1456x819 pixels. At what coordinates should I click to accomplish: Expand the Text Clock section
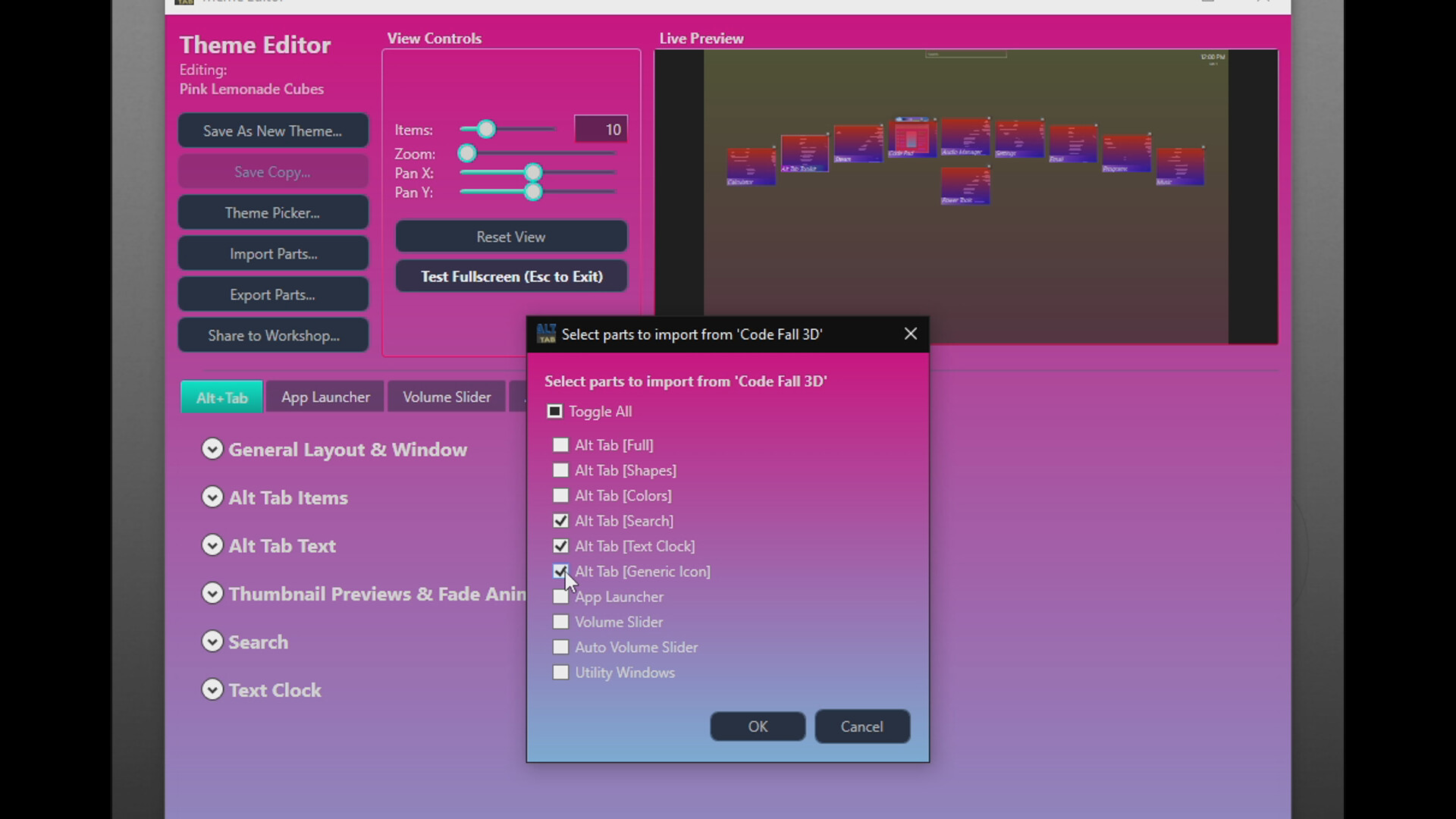point(212,689)
